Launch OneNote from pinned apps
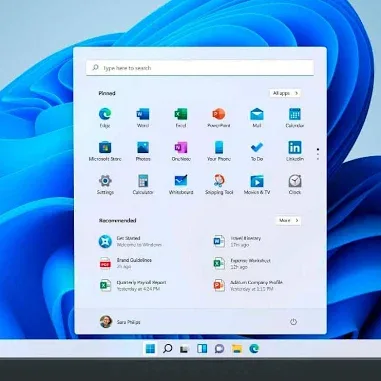This screenshot has height=381, width=381. coord(181,151)
